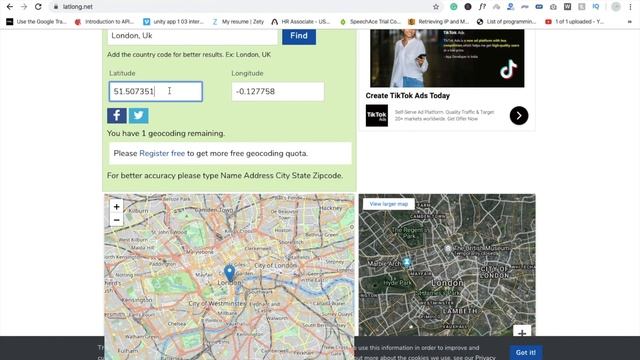Click the blue location pin on London

point(229,273)
